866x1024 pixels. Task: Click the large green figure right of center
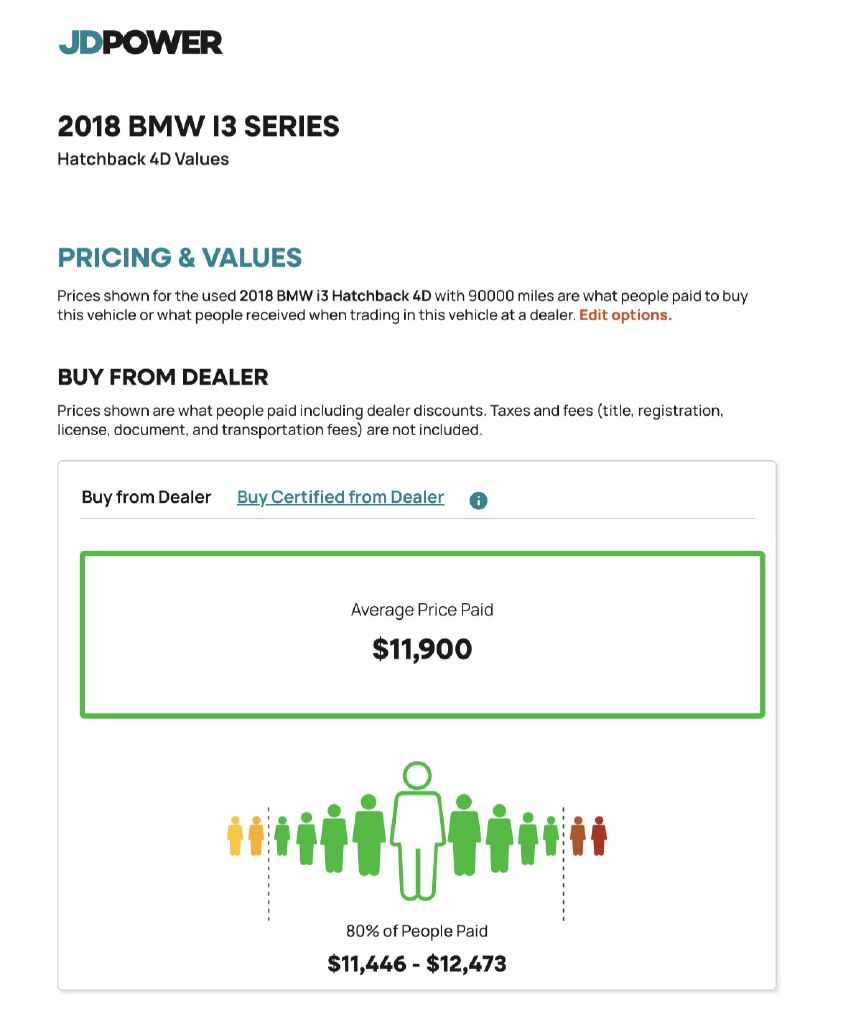tap(464, 835)
